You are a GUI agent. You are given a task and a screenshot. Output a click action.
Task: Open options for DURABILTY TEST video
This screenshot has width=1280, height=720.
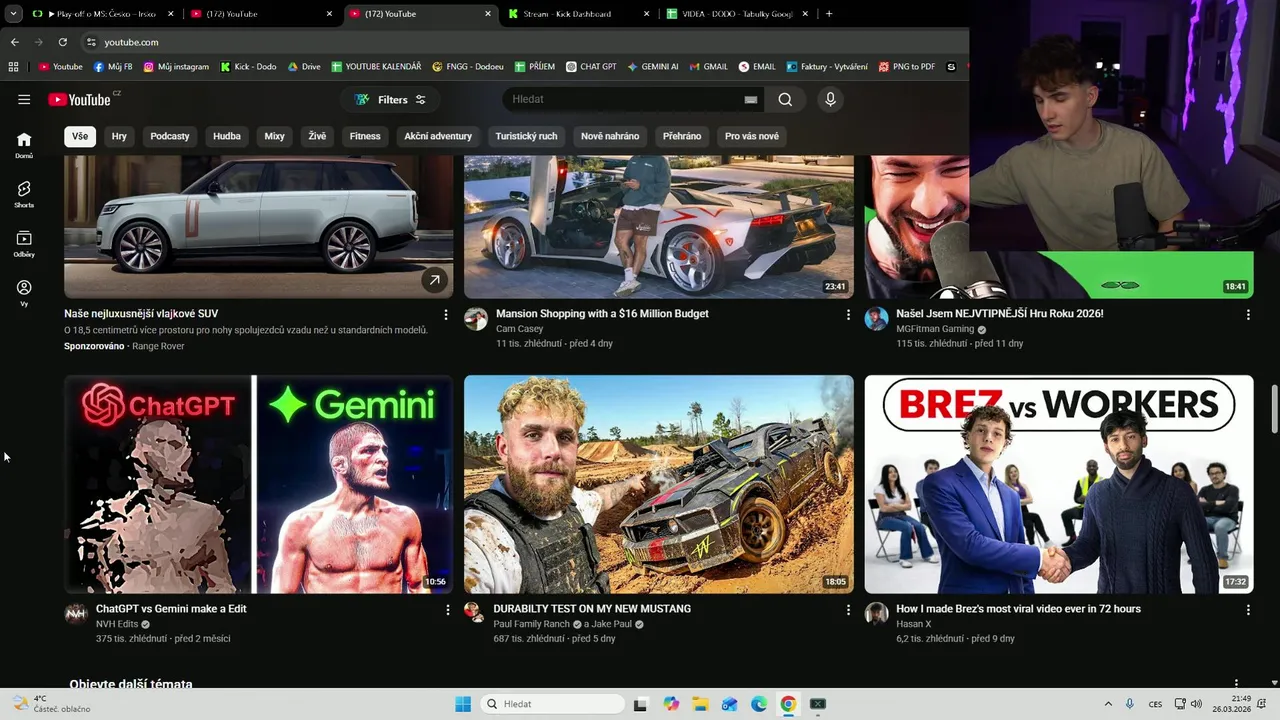click(x=848, y=609)
